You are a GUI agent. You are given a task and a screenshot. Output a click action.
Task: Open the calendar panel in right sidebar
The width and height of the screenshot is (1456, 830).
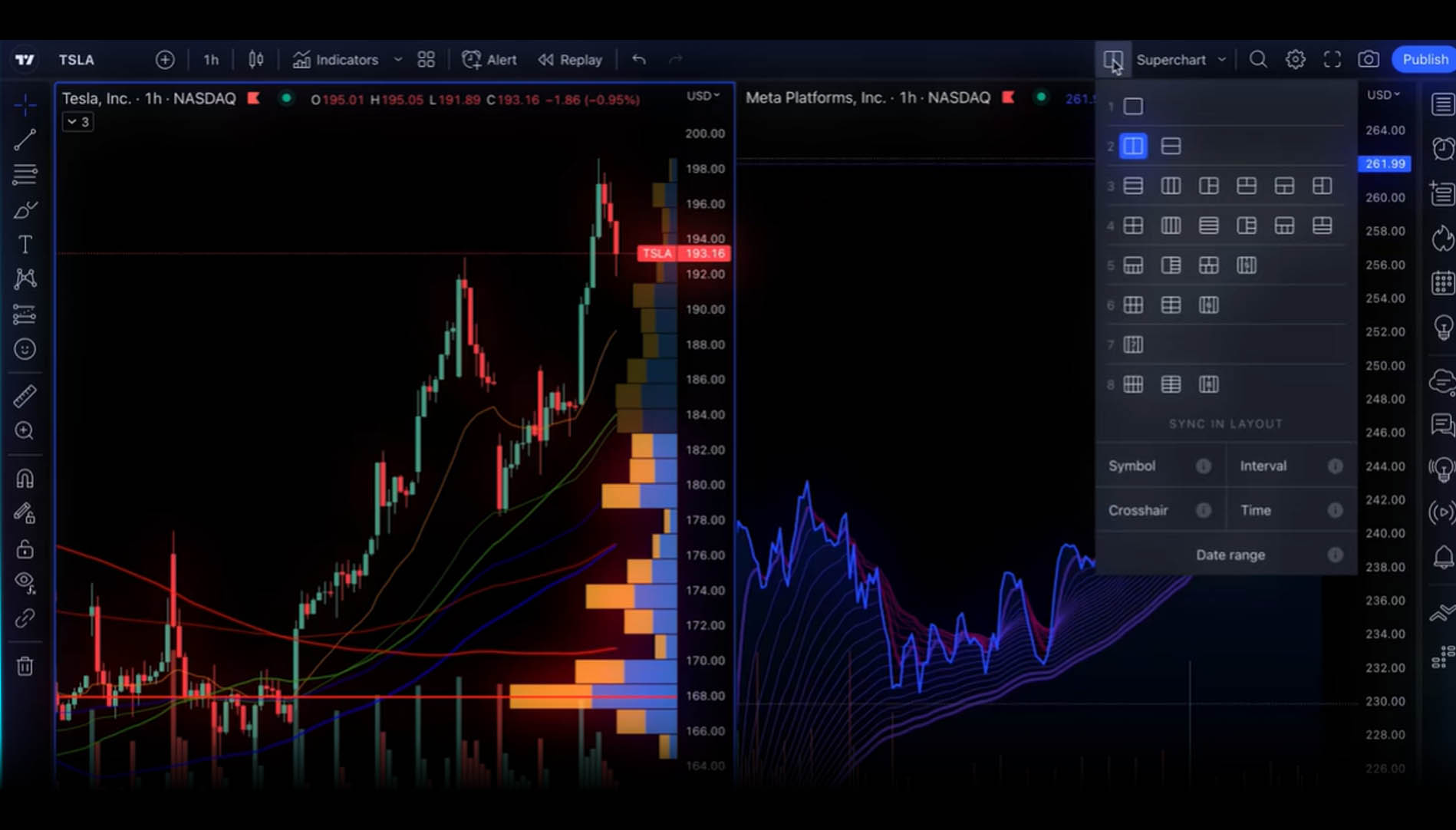(1442, 283)
